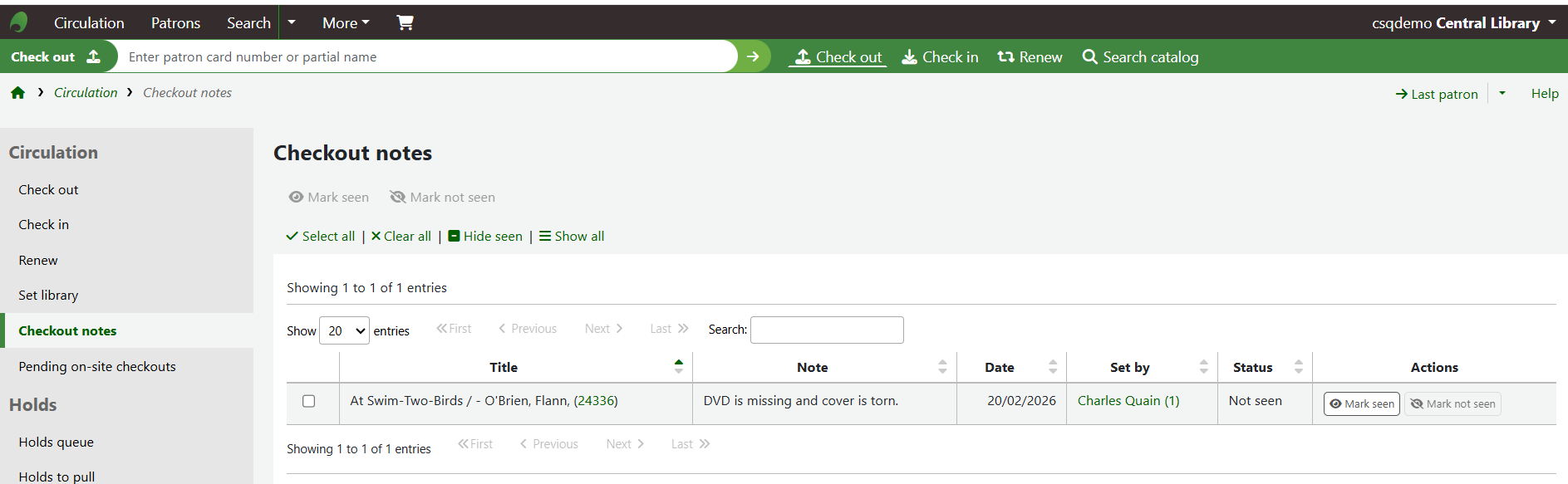Click the Mark not seen toolbar button
This screenshot has height=484, width=1568.
(x=442, y=197)
